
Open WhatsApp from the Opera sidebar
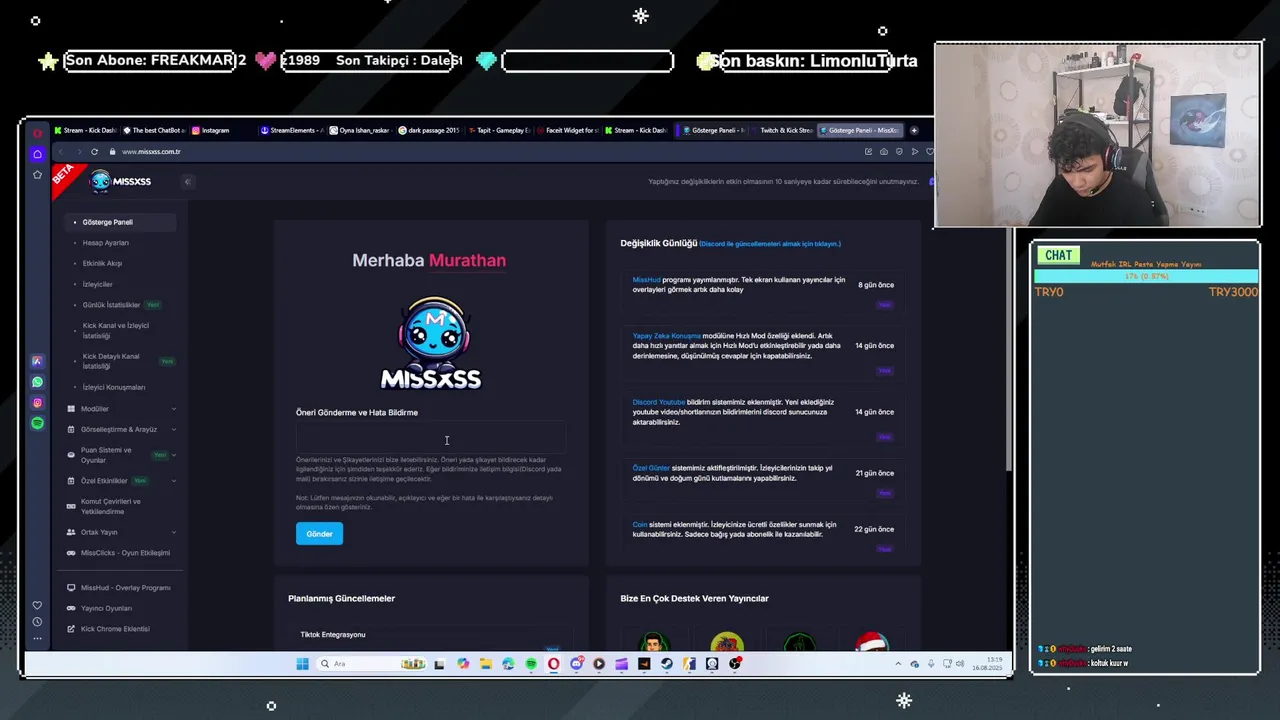(37, 382)
